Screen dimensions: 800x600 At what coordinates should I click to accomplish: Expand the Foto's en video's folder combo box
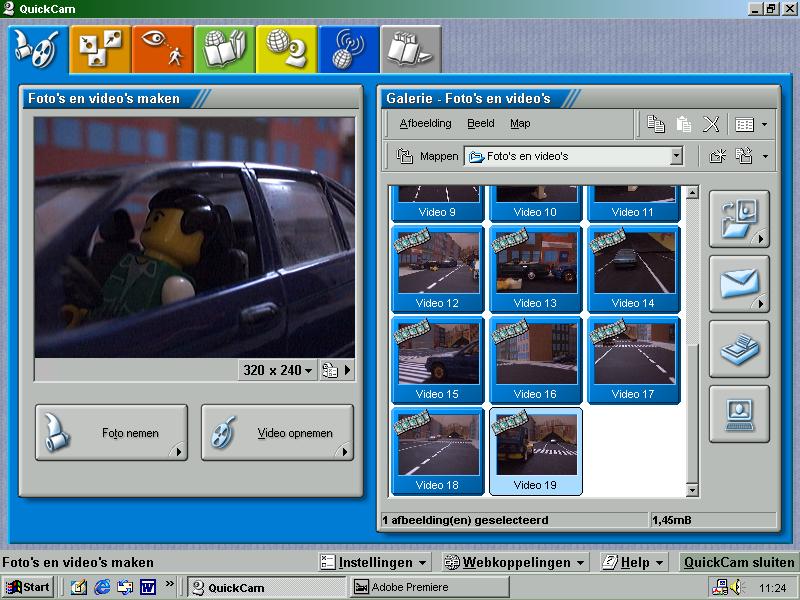pyautogui.click(x=676, y=156)
